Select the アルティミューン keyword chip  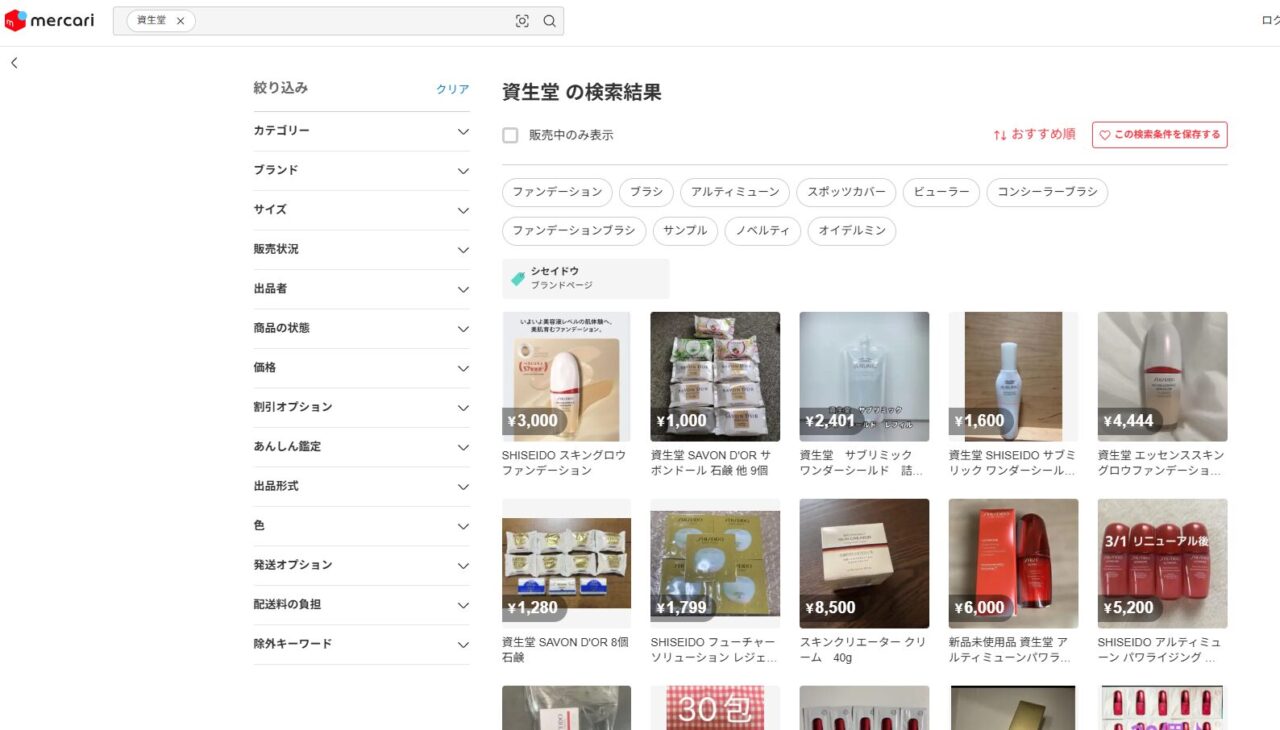[x=735, y=192]
